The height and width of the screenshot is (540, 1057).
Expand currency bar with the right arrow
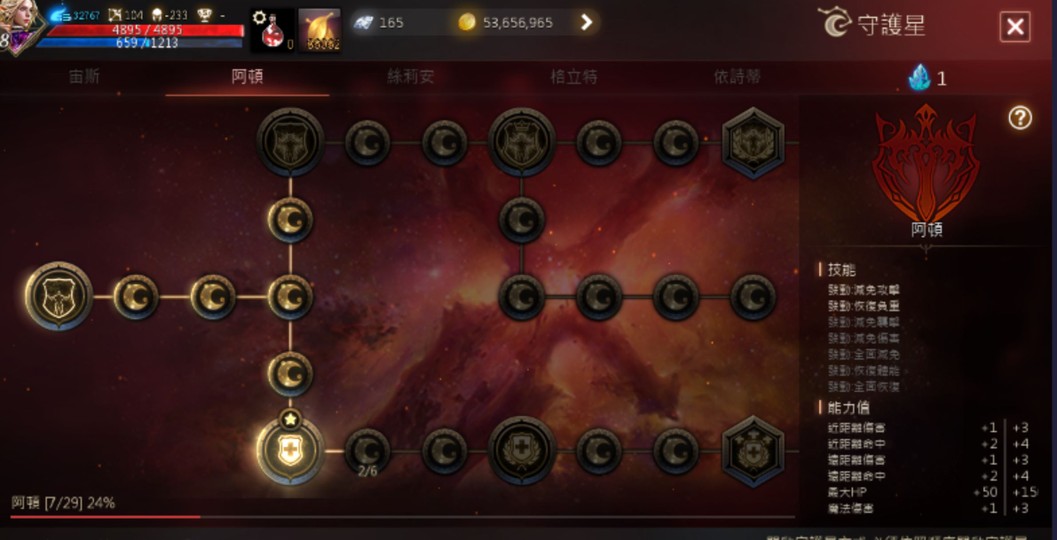tap(586, 22)
